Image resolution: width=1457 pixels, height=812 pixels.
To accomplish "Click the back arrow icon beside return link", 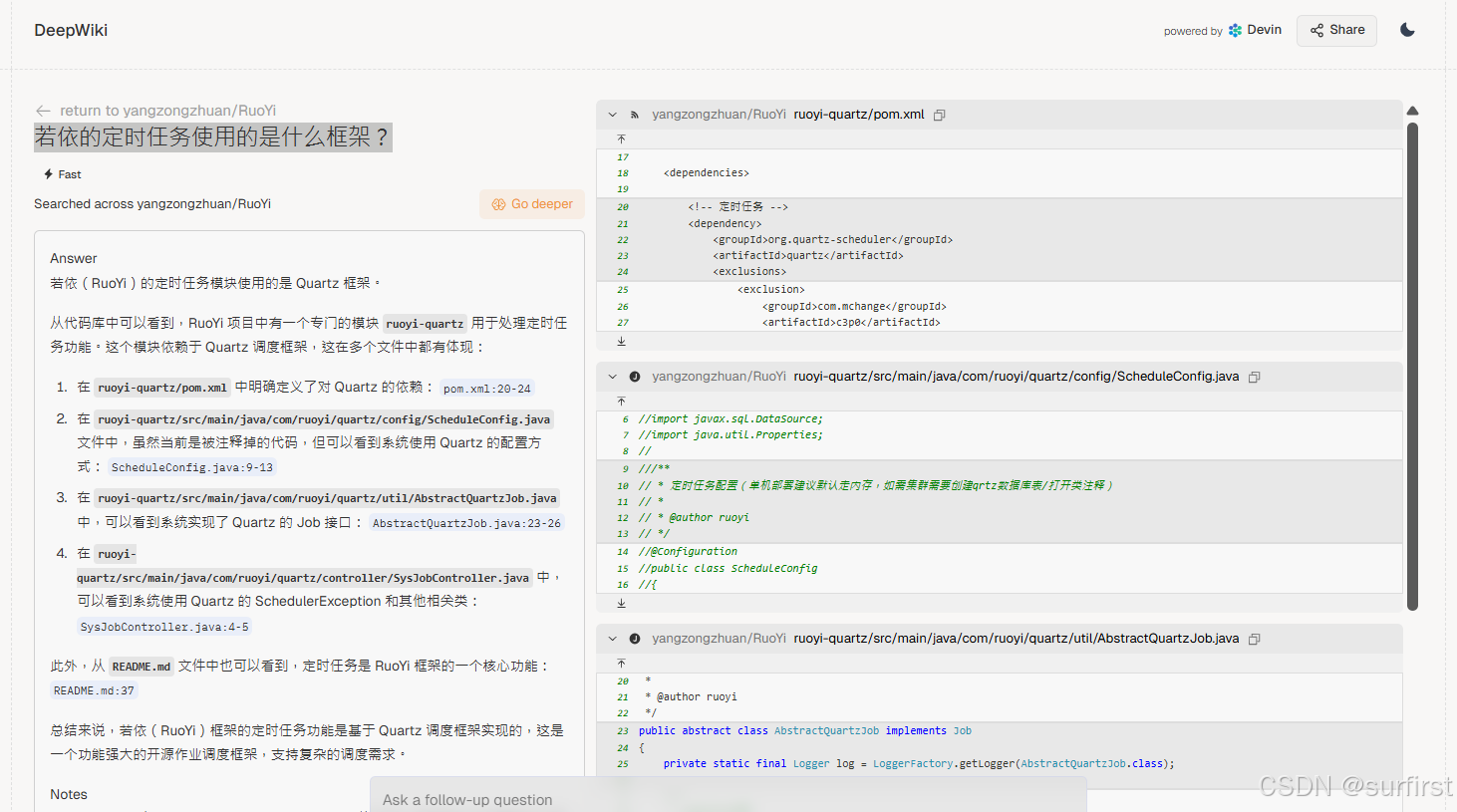I will coord(43,111).
